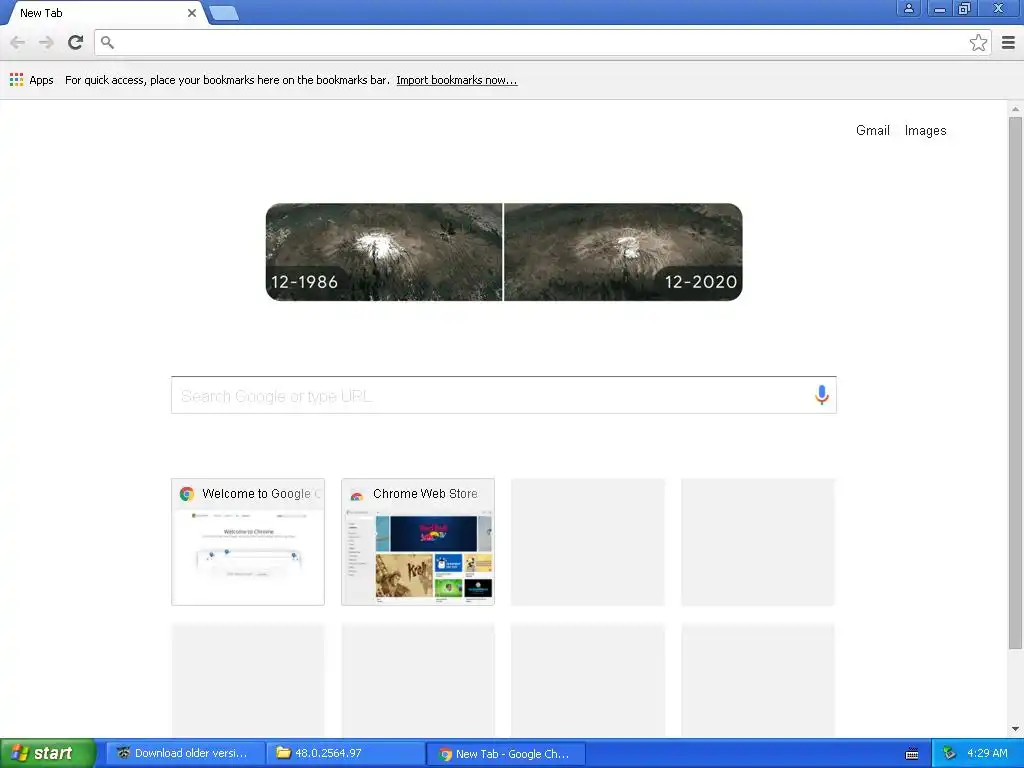Open the Windows start menu
Viewport: 1024px width, 768px height.
coord(48,753)
